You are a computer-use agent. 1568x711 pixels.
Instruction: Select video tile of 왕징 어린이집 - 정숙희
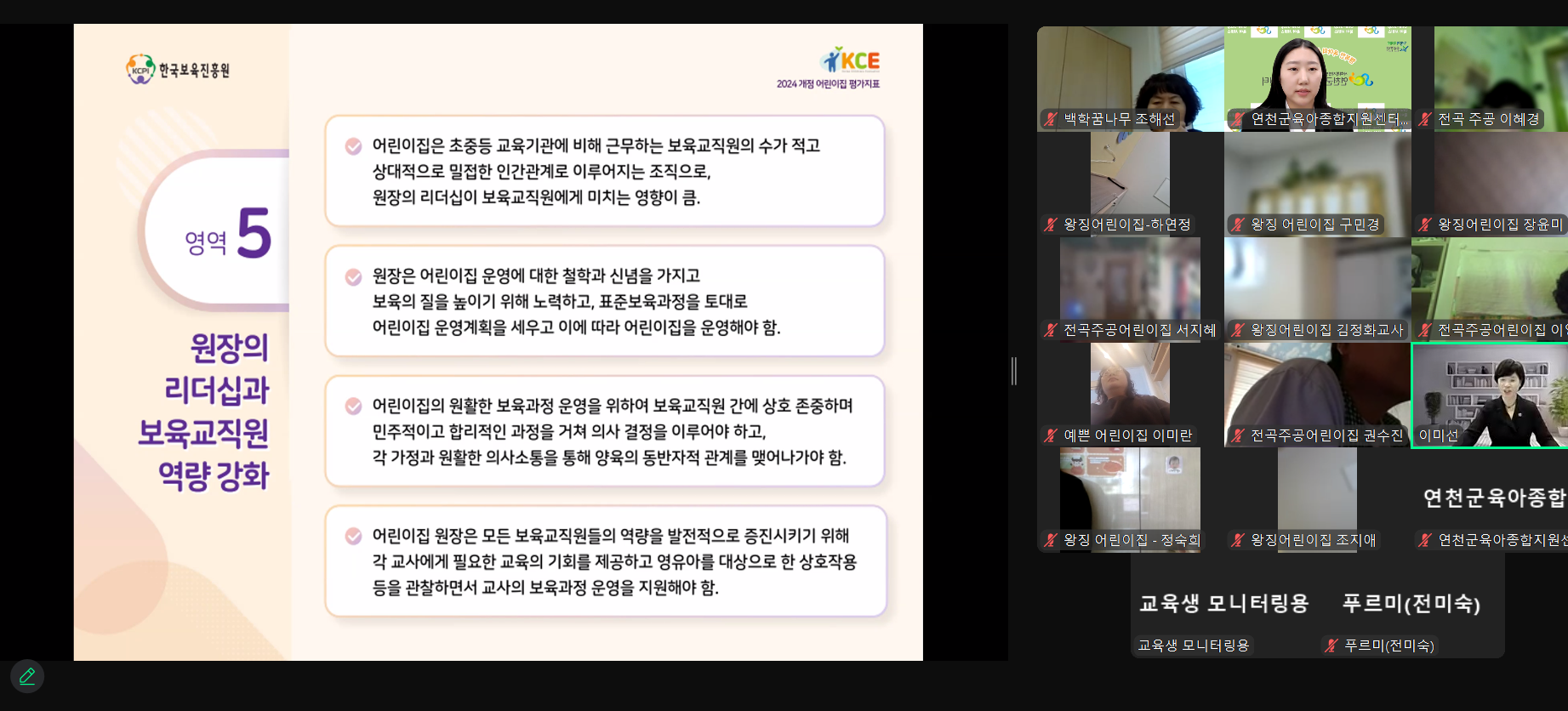1130,500
